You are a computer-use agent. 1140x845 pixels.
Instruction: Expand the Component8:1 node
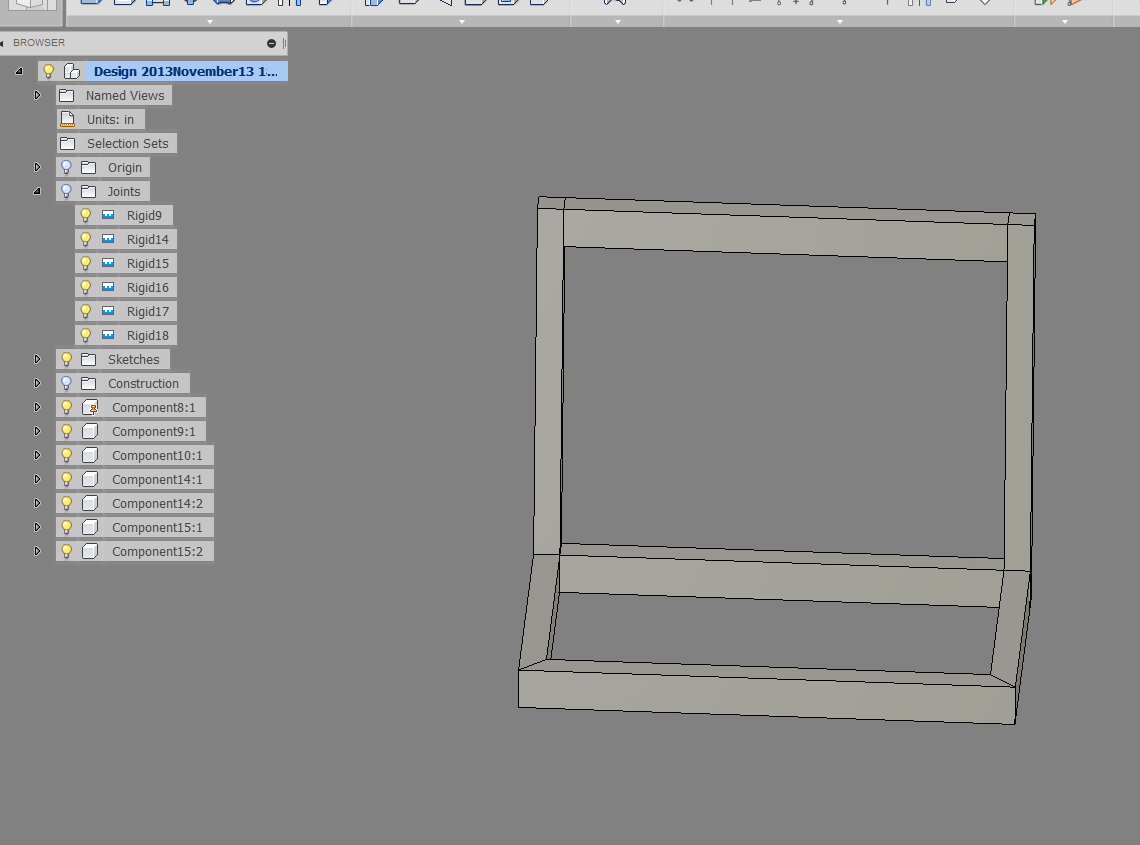click(37, 407)
